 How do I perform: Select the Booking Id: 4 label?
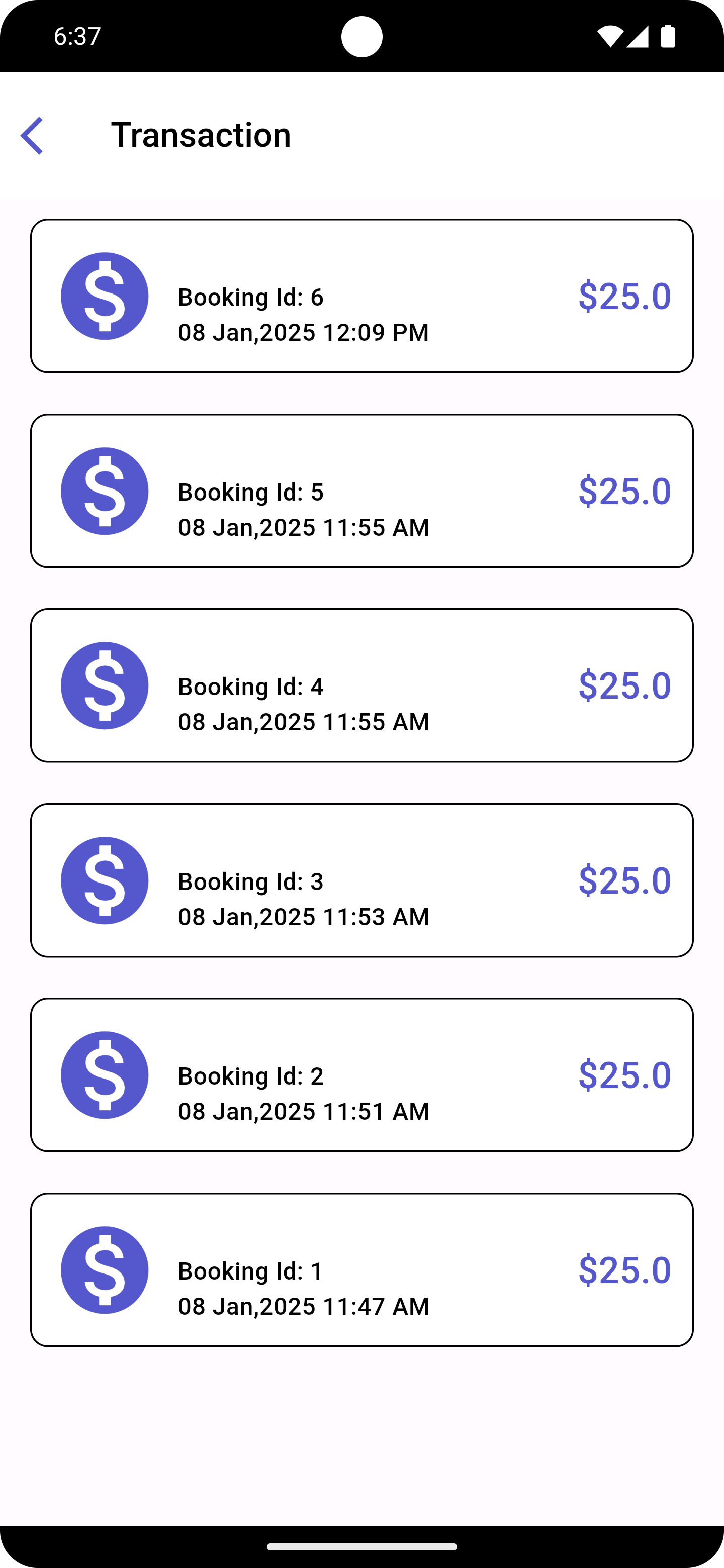click(250, 687)
